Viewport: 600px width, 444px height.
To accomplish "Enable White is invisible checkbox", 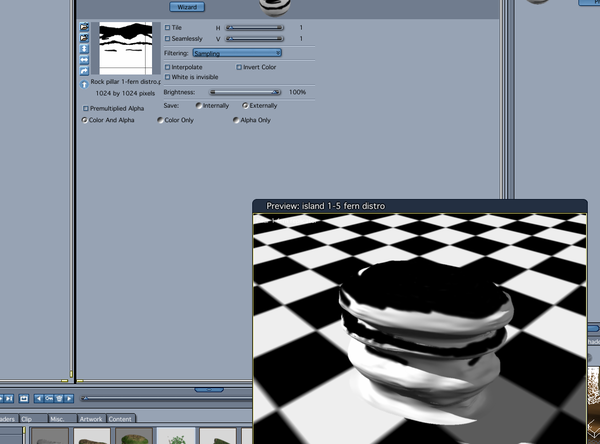I will pyautogui.click(x=167, y=77).
